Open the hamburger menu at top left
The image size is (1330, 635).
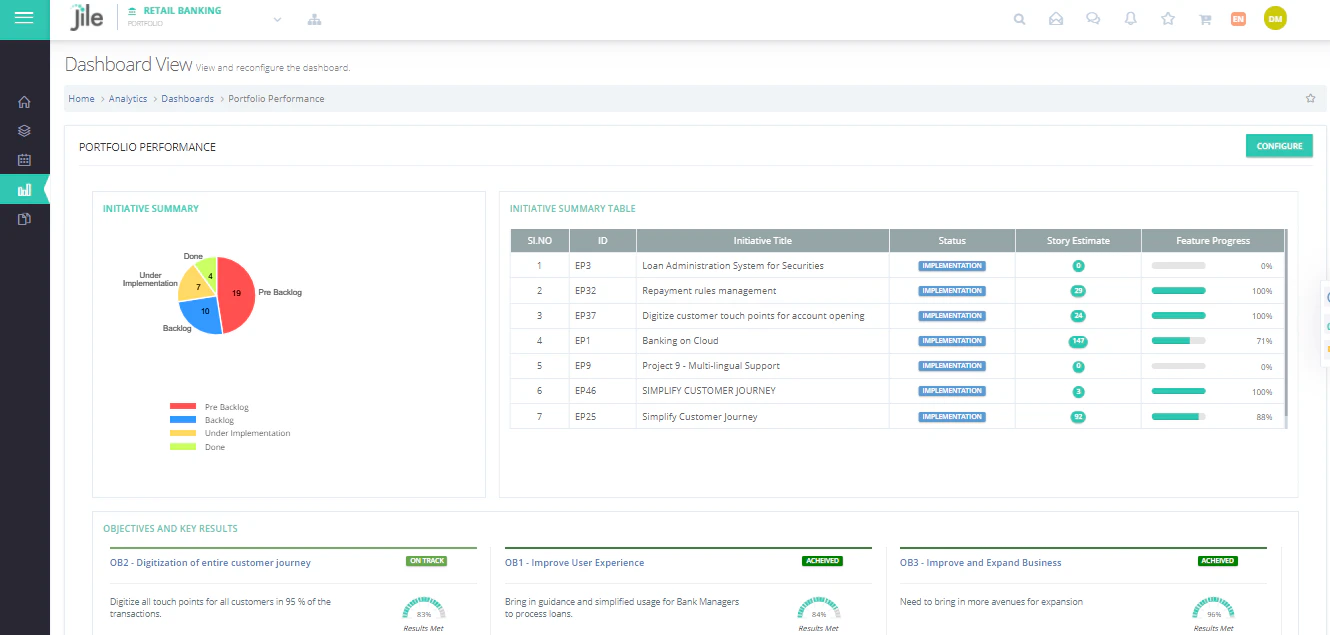click(24, 16)
